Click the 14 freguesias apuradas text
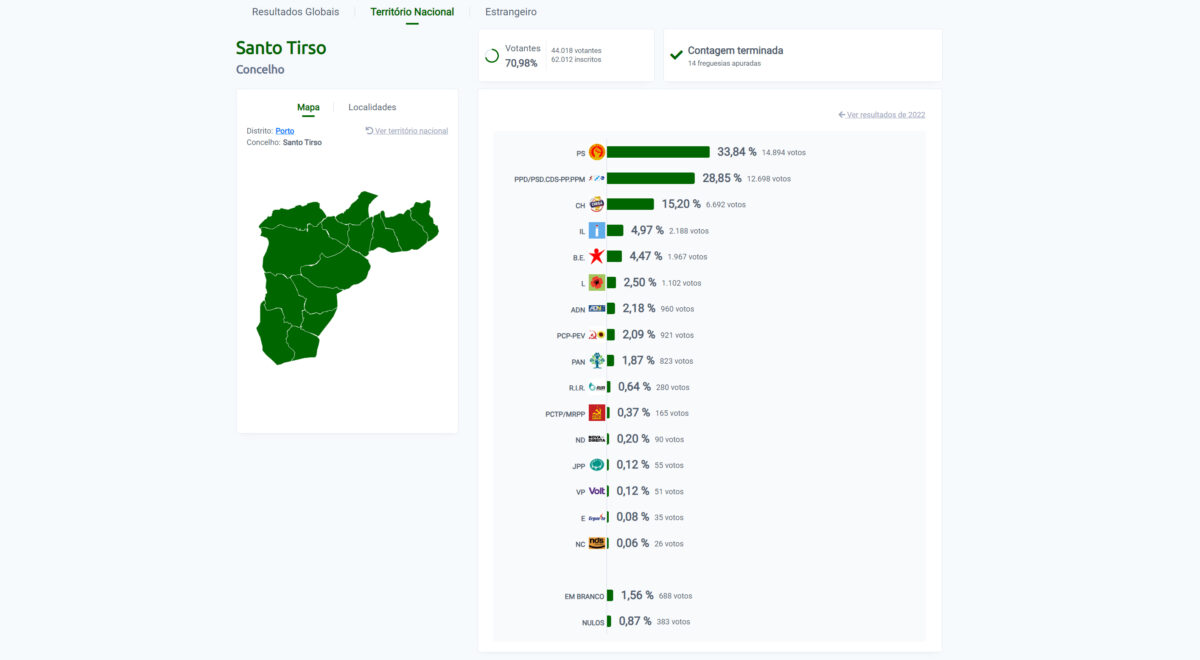The width and height of the screenshot is (1200, 660). coord(724,64)
